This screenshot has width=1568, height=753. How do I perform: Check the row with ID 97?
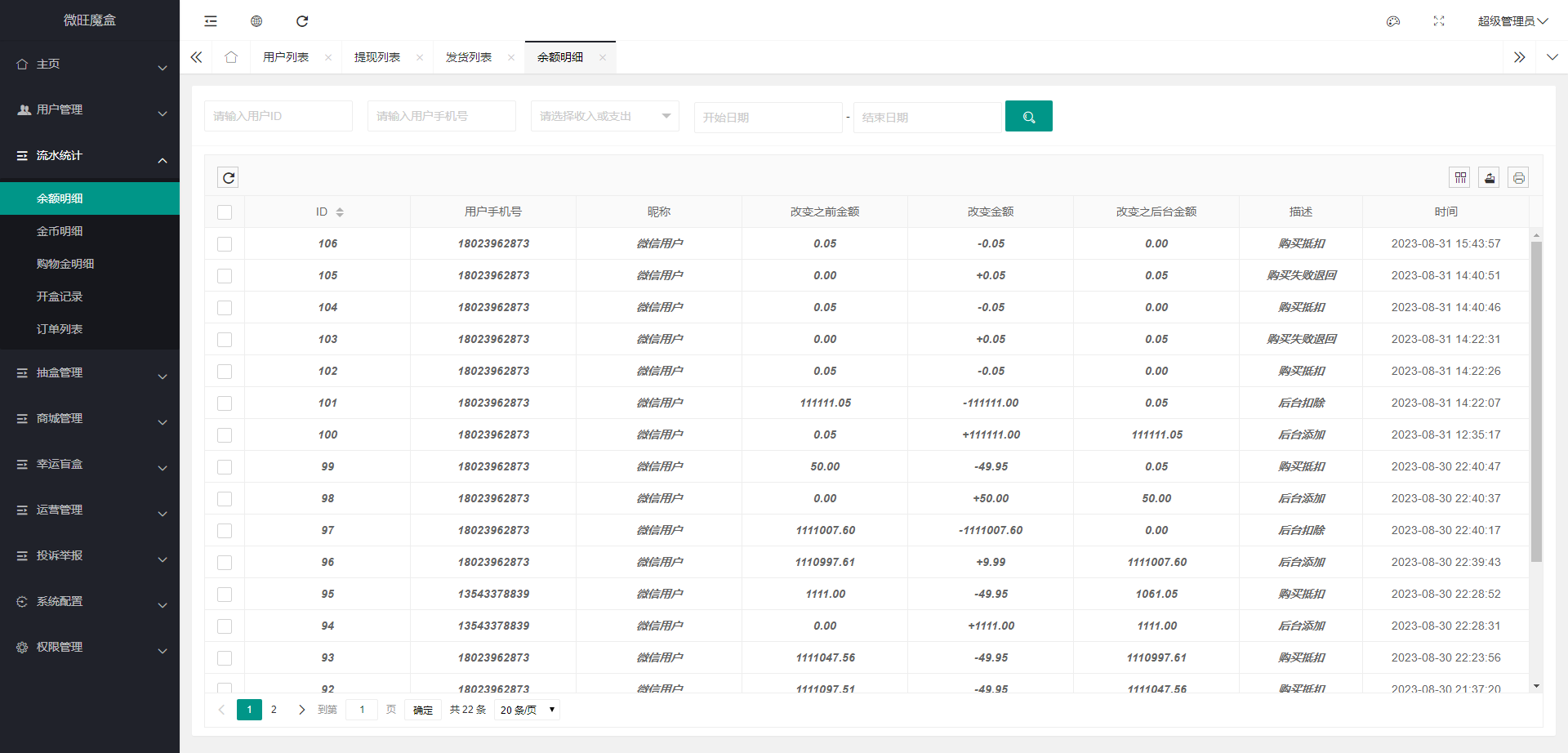coord(225,531)
